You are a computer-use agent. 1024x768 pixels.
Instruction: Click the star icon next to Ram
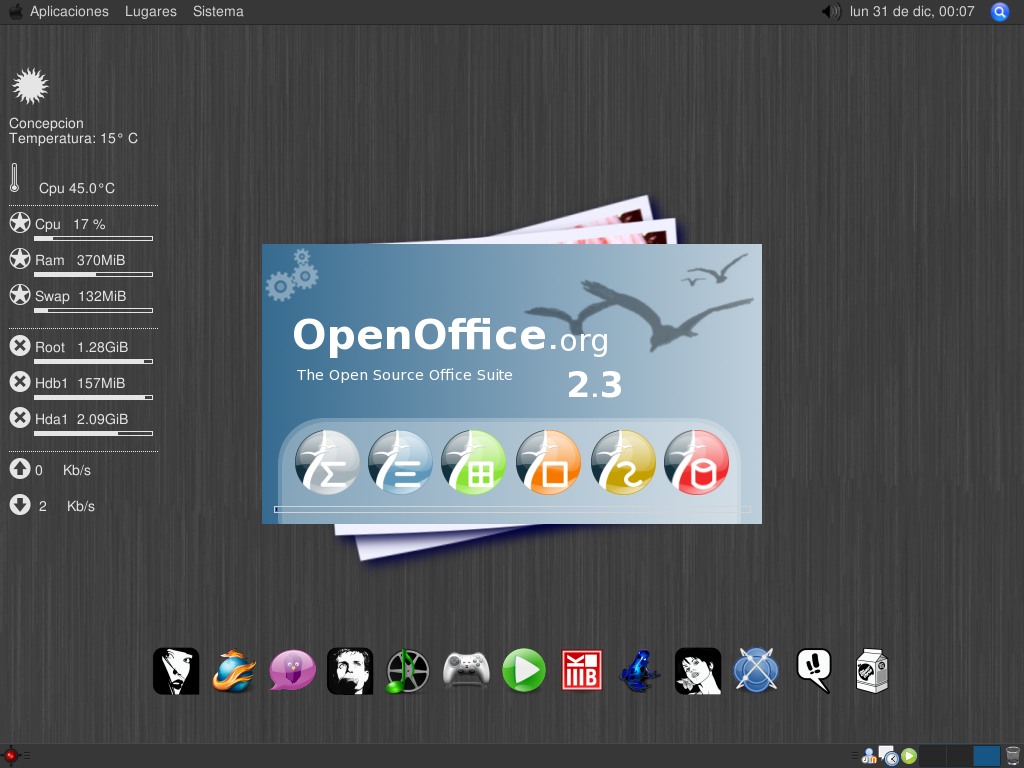click(x=20, y=259)
